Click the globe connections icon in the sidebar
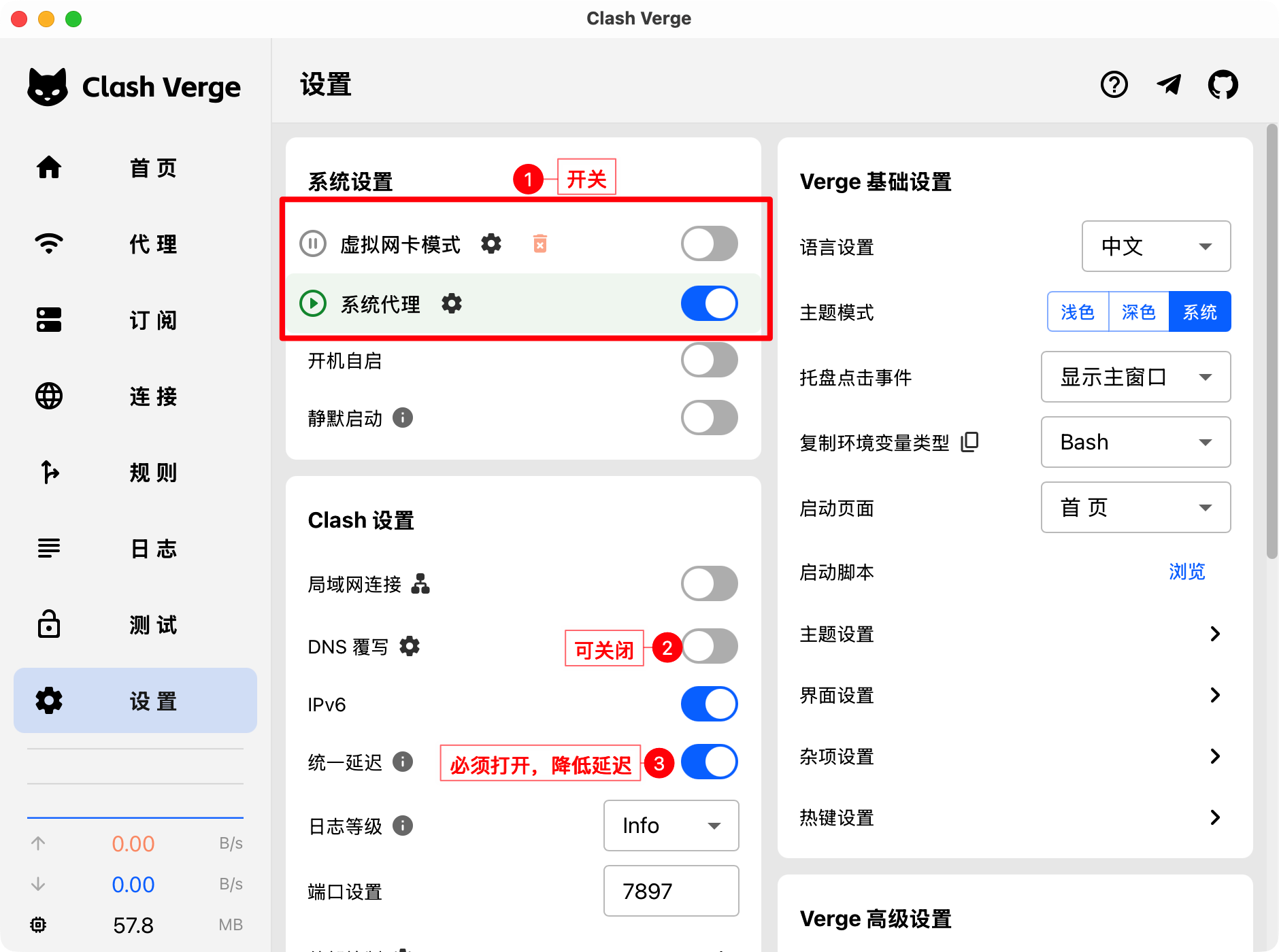Viewport: 1279px width, 952px height. (49, 396)
